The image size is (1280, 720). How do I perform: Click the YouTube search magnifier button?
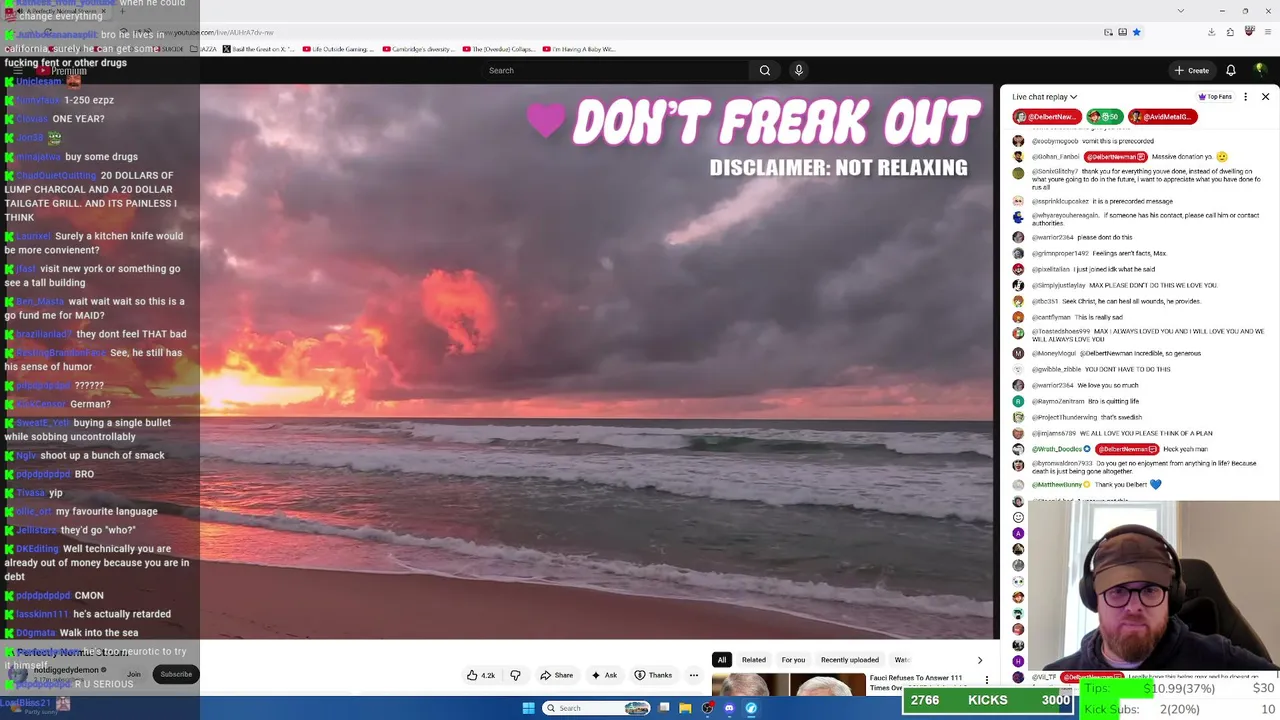[765, 70]
